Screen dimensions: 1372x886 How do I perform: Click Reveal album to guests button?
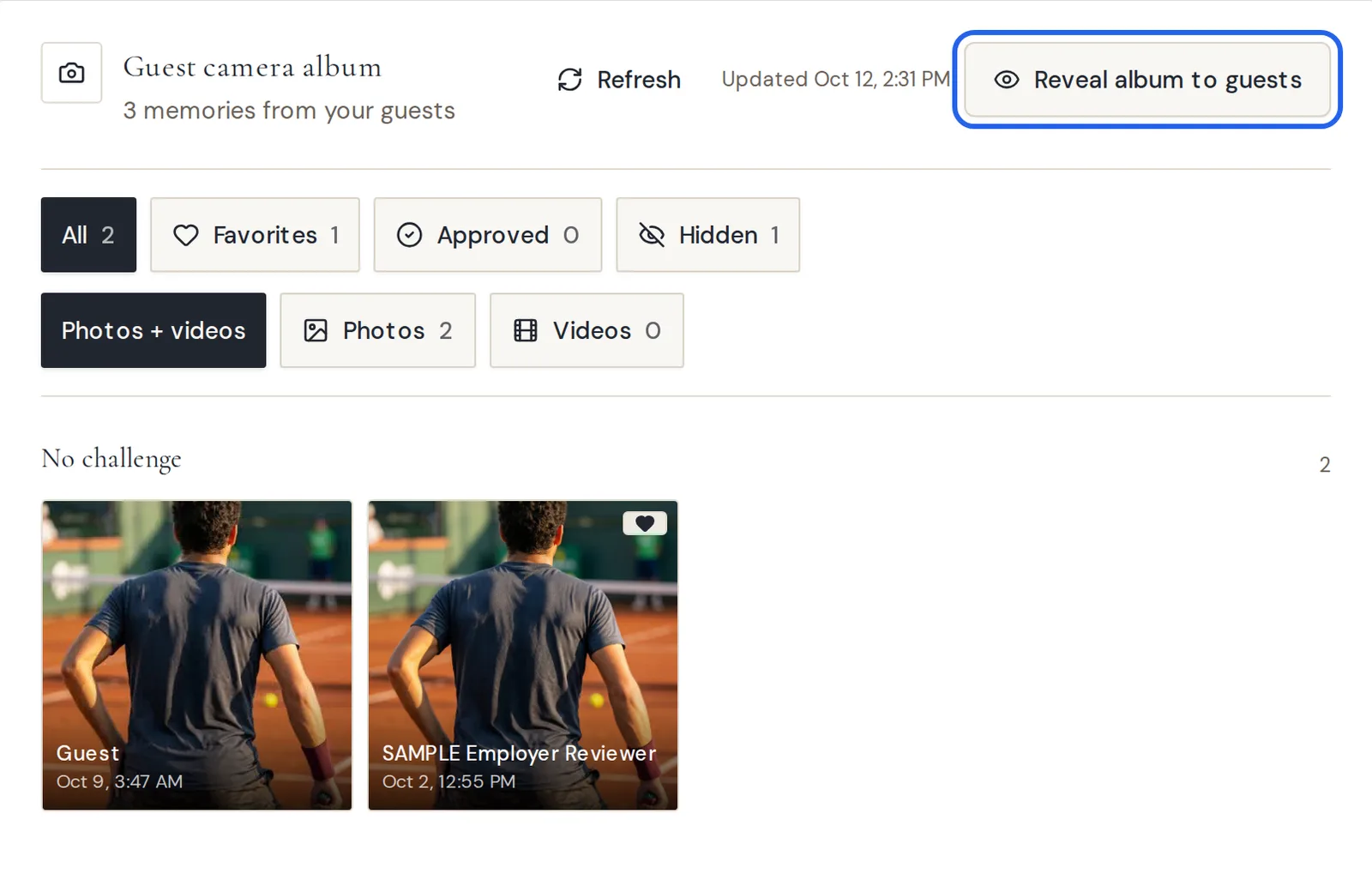click(1147, 80)
